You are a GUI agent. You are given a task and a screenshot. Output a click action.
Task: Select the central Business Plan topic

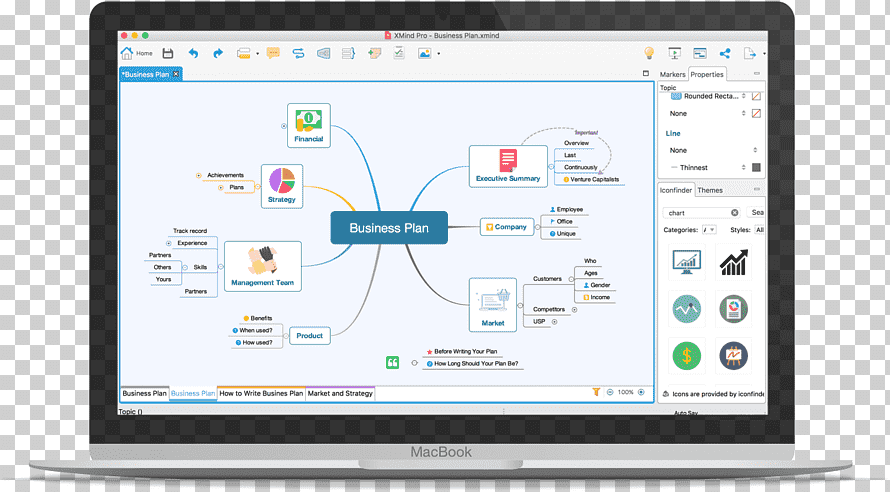click(389, 228)
